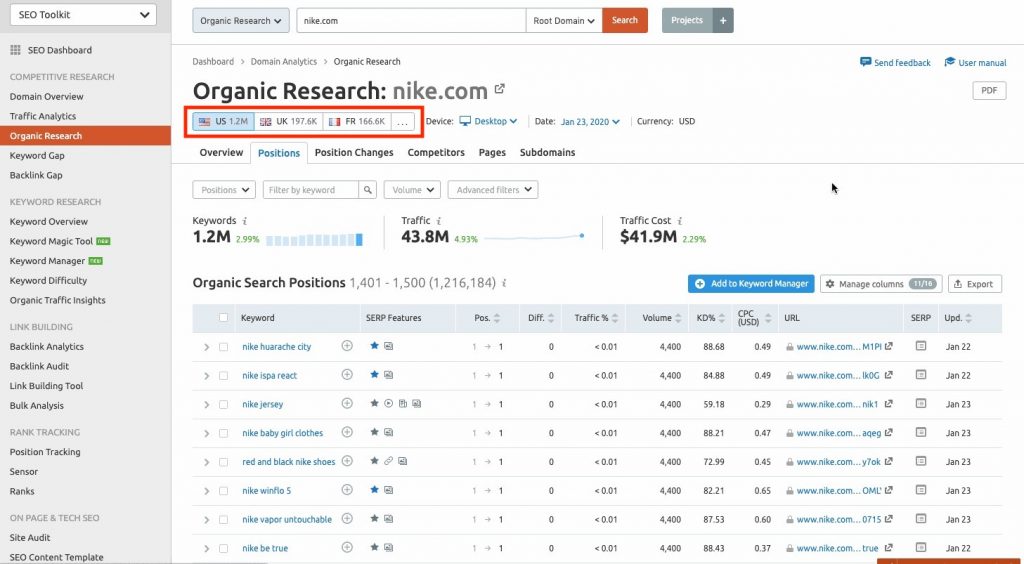This screenshot has width=1024, height=564.
Task: Open the Desktop device dropdown
Action: tap(488, 121)
